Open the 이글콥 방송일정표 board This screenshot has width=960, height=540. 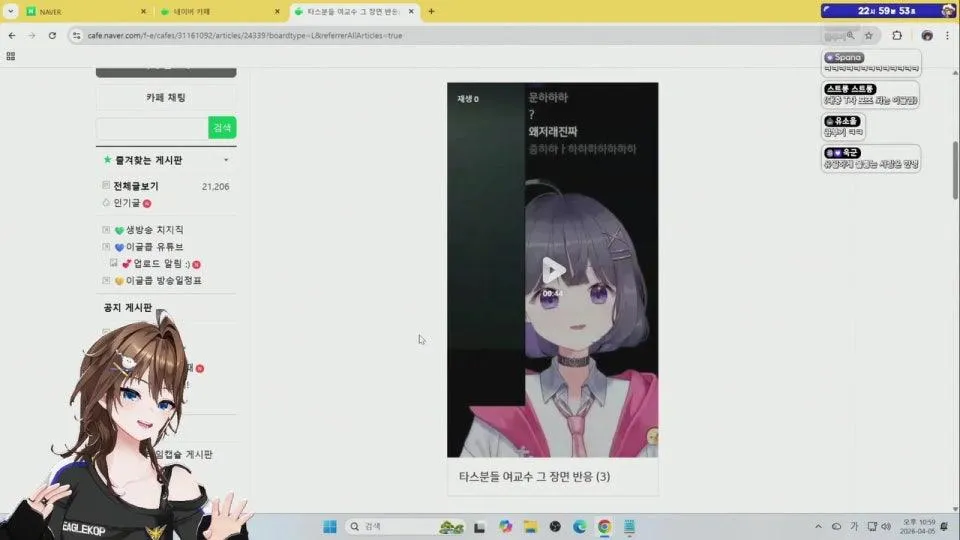163,280
